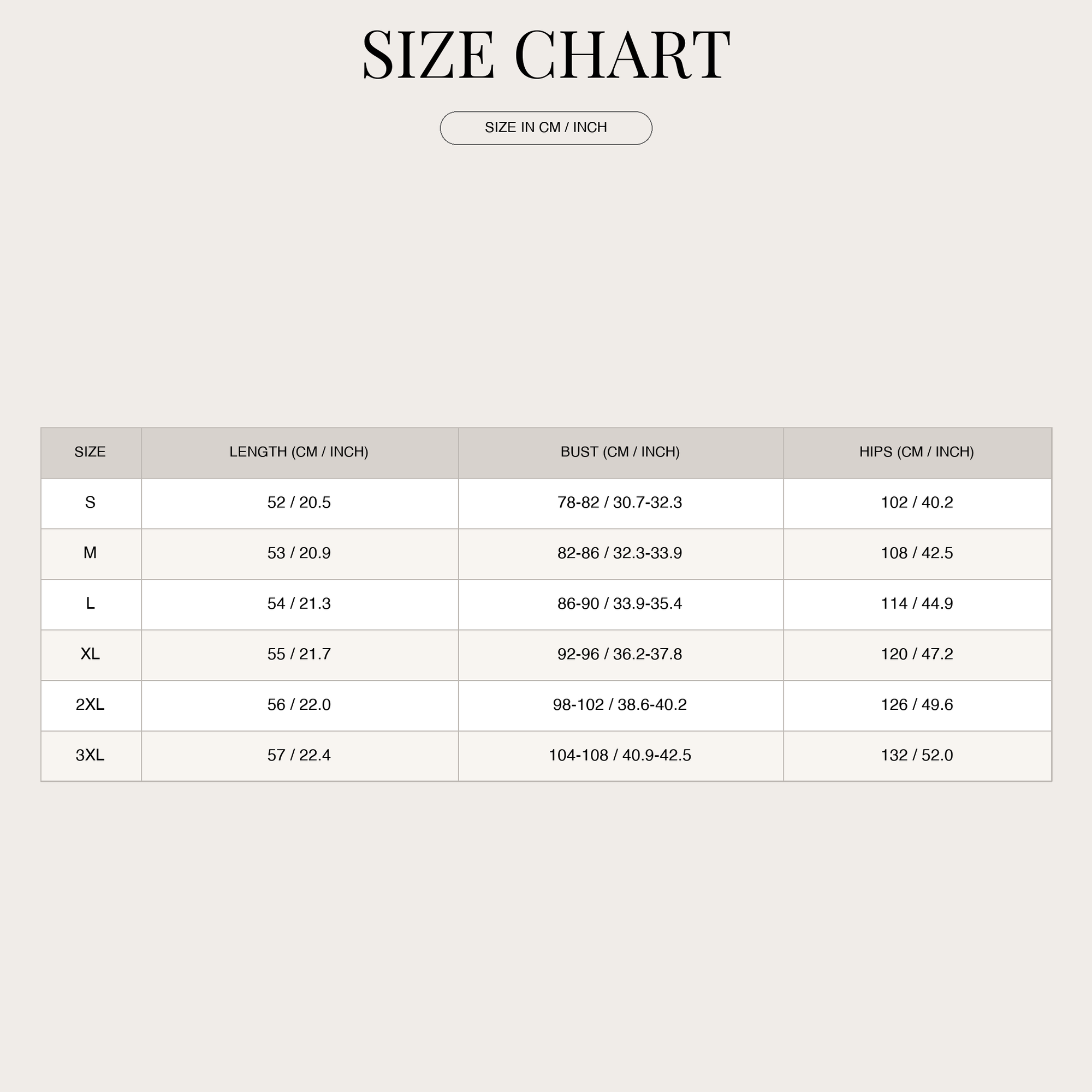Select the SIZE column header
Viewport: 1092px width, 1092px height.
[91, 452]
